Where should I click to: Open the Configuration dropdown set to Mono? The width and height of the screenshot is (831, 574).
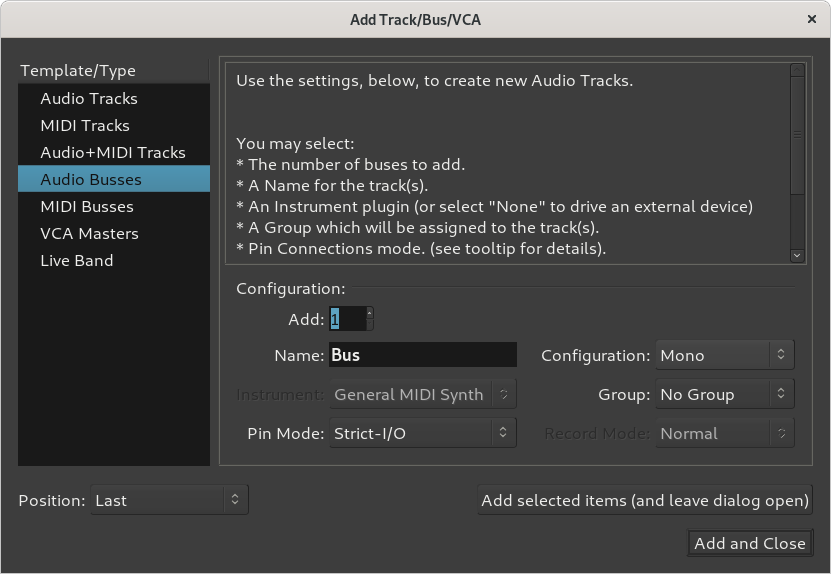(x=725, y=356)
